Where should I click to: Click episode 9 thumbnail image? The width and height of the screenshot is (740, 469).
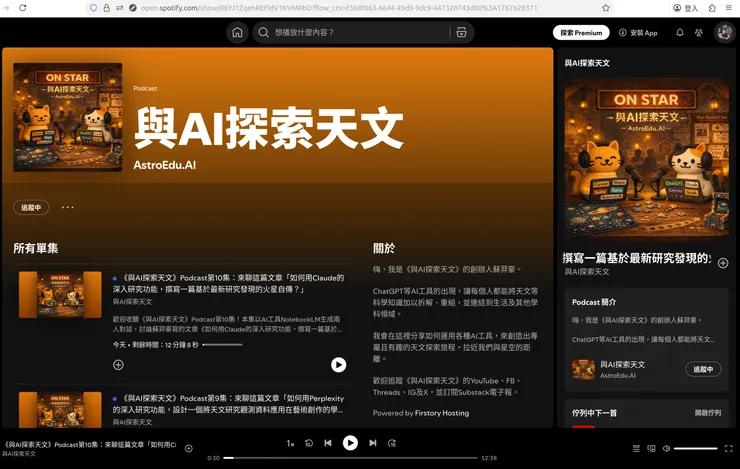[60, 410]
